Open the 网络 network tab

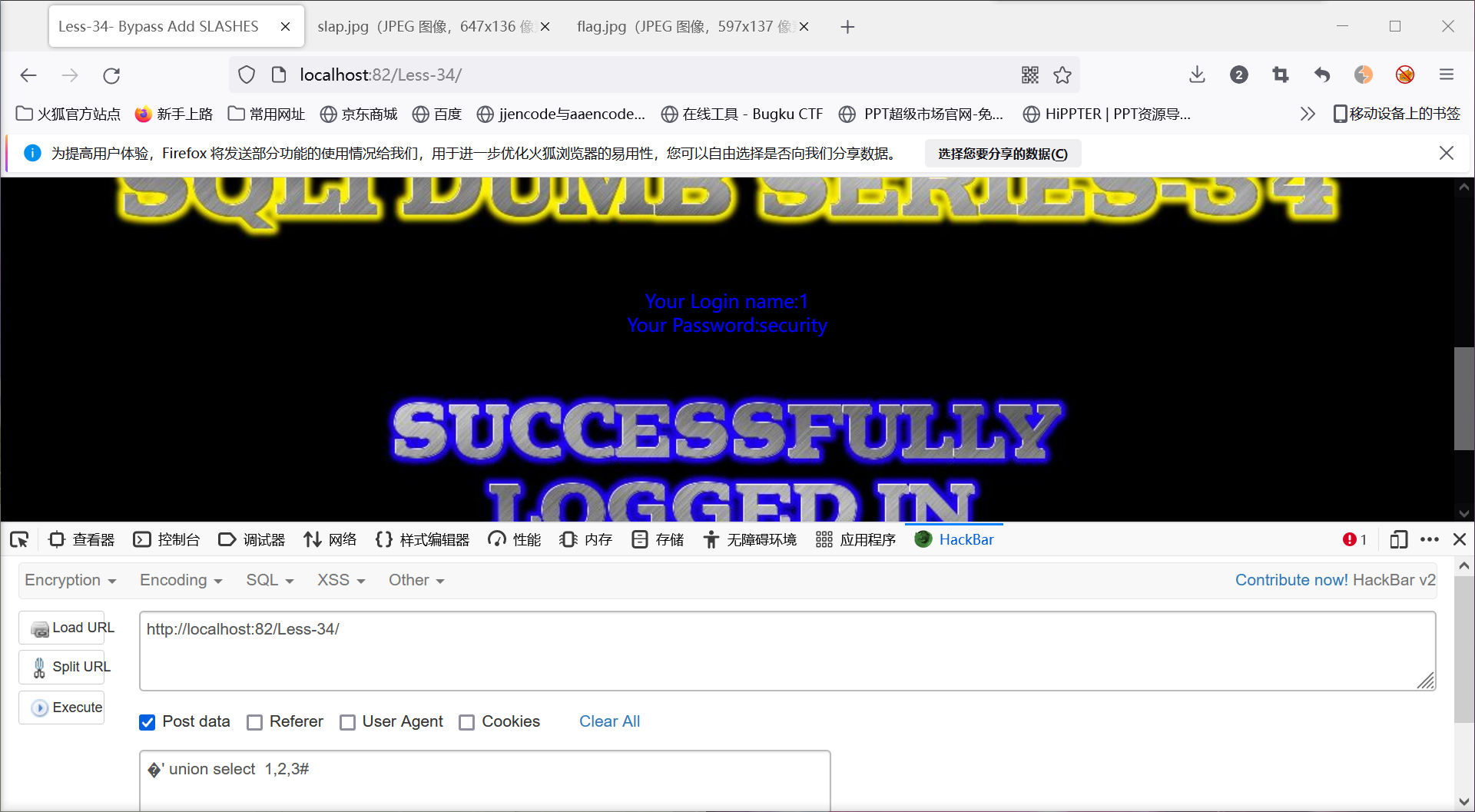click(x=330, y=539)
